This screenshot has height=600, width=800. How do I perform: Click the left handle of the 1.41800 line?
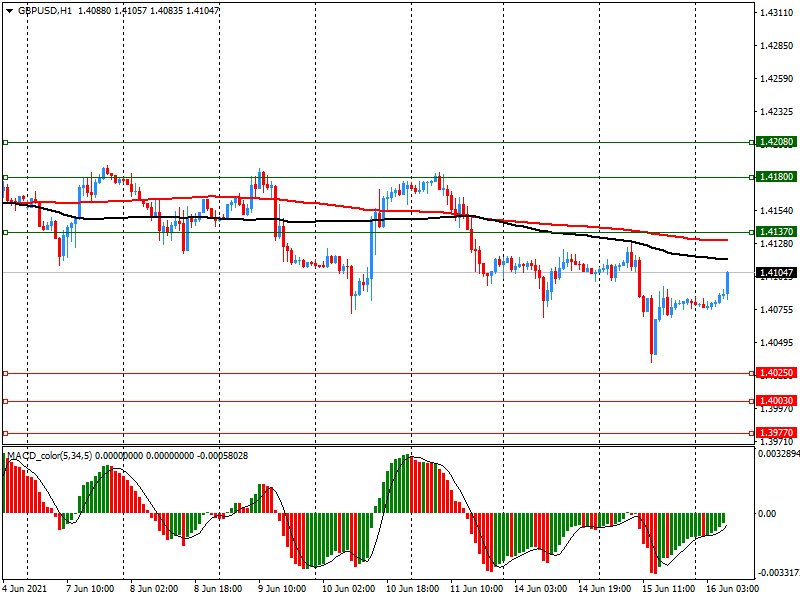click(6, 178)
